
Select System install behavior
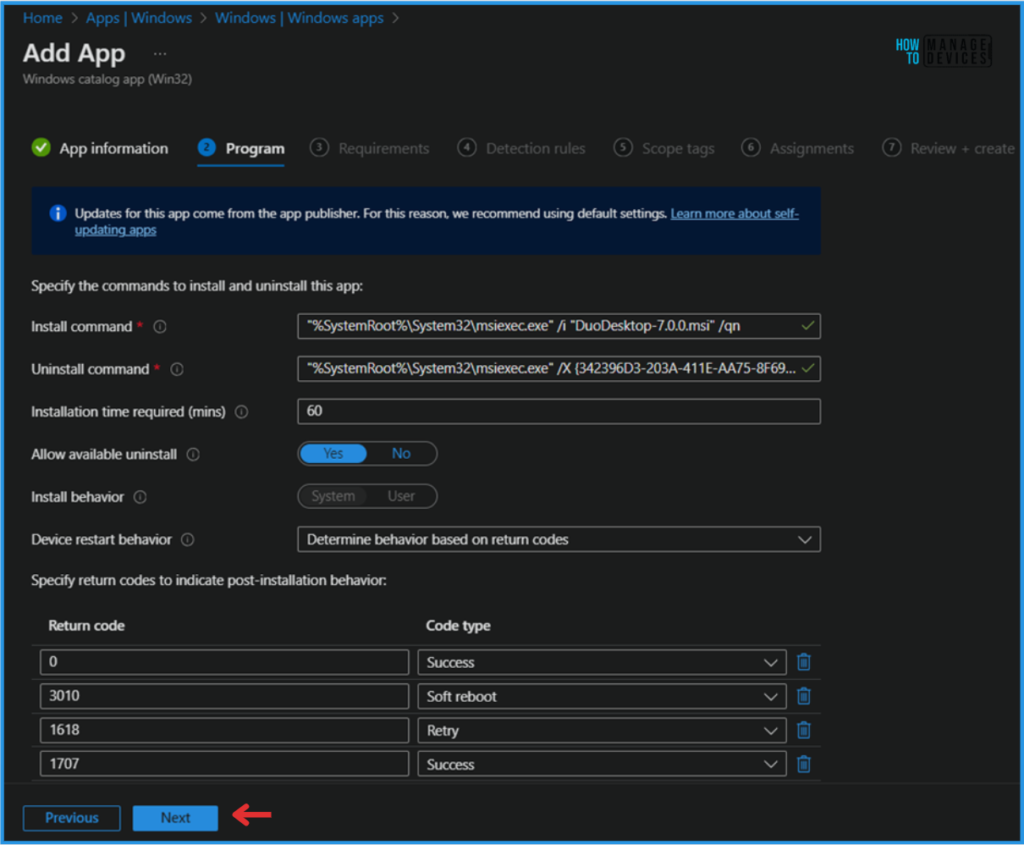(333, 496)
